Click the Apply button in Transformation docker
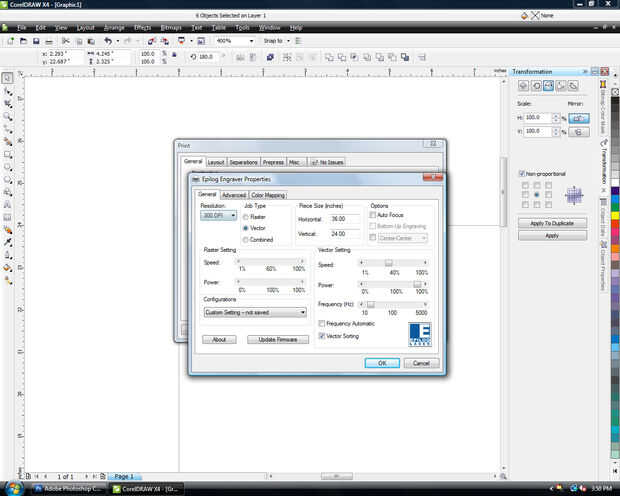Image resolution: width=620 pixels, height=496 pixels. coord(552,236)
